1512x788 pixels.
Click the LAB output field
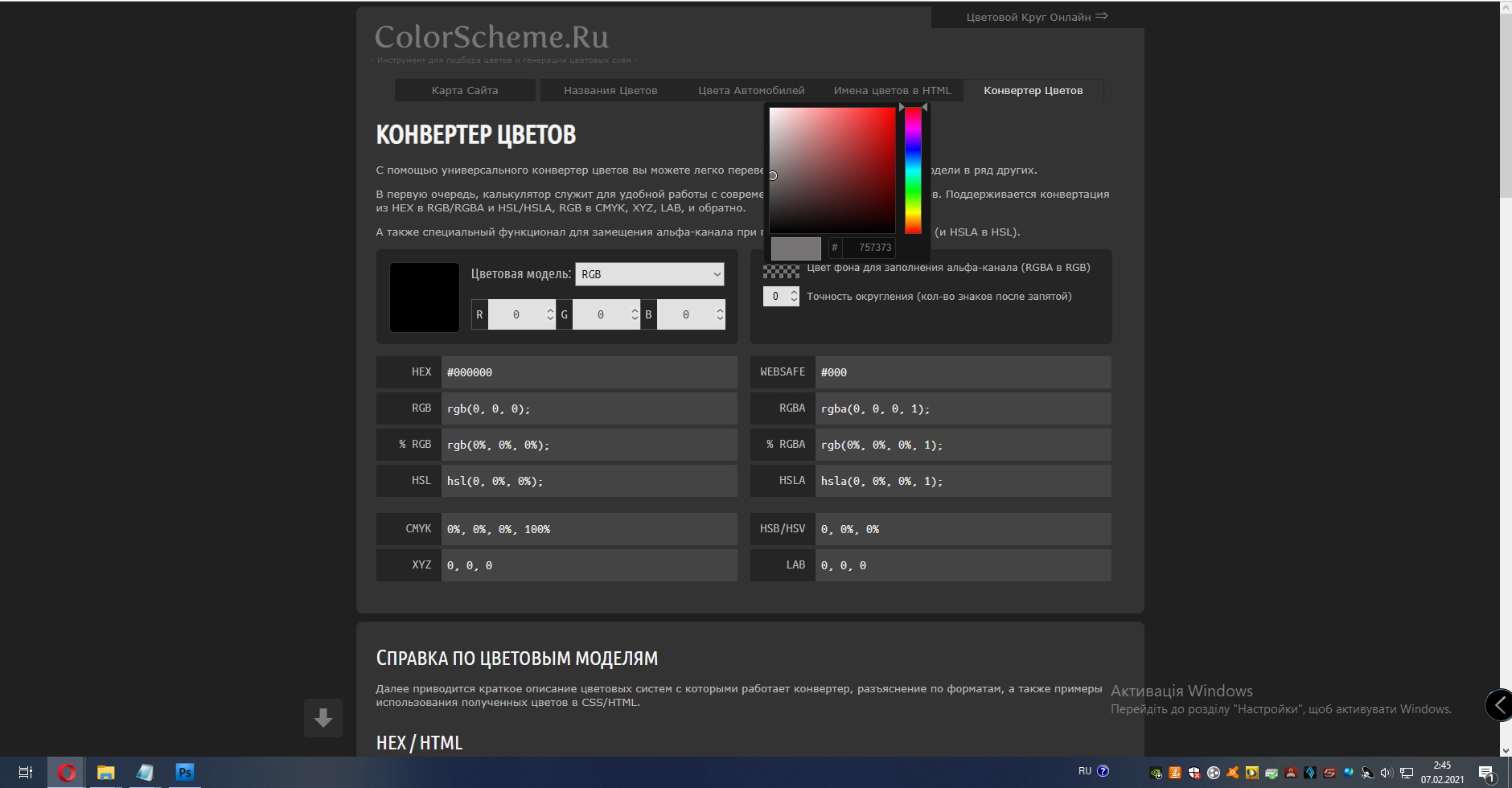coord(963,565)
